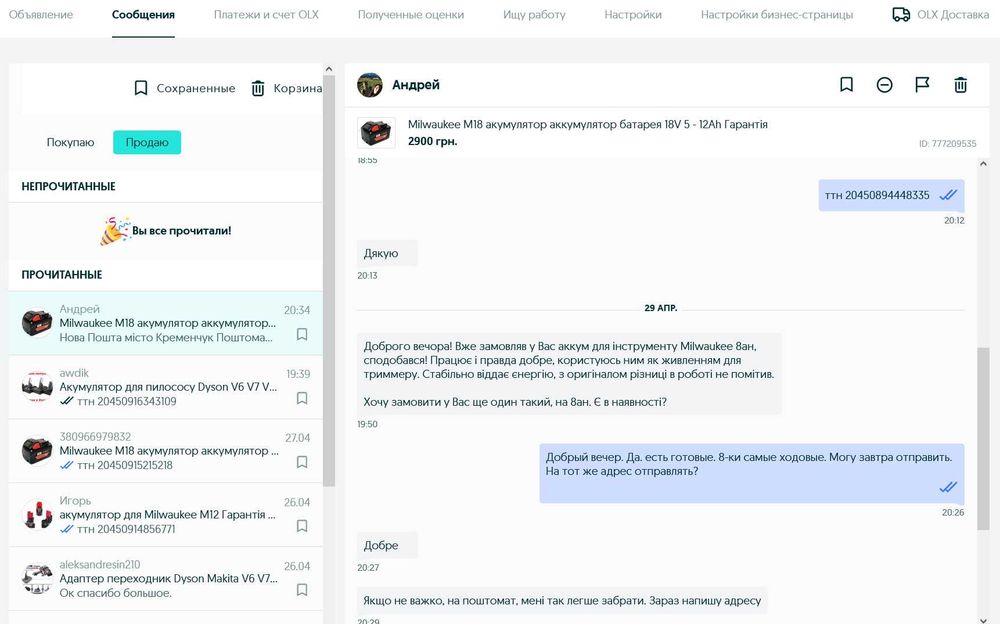Open the aleksandresin210 adapter conversation
This screenshot has height=624, width=1000.
[x=166, y=579]
